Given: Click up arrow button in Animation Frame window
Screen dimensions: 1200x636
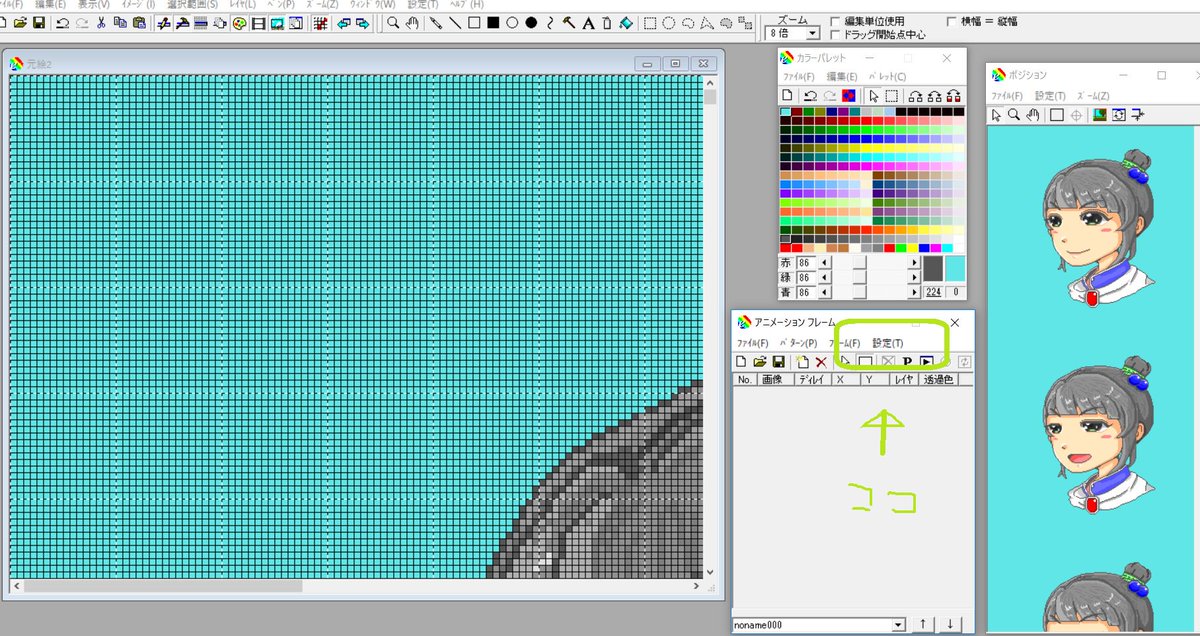Looking at the screenshot, I should [x=924, y=624].
